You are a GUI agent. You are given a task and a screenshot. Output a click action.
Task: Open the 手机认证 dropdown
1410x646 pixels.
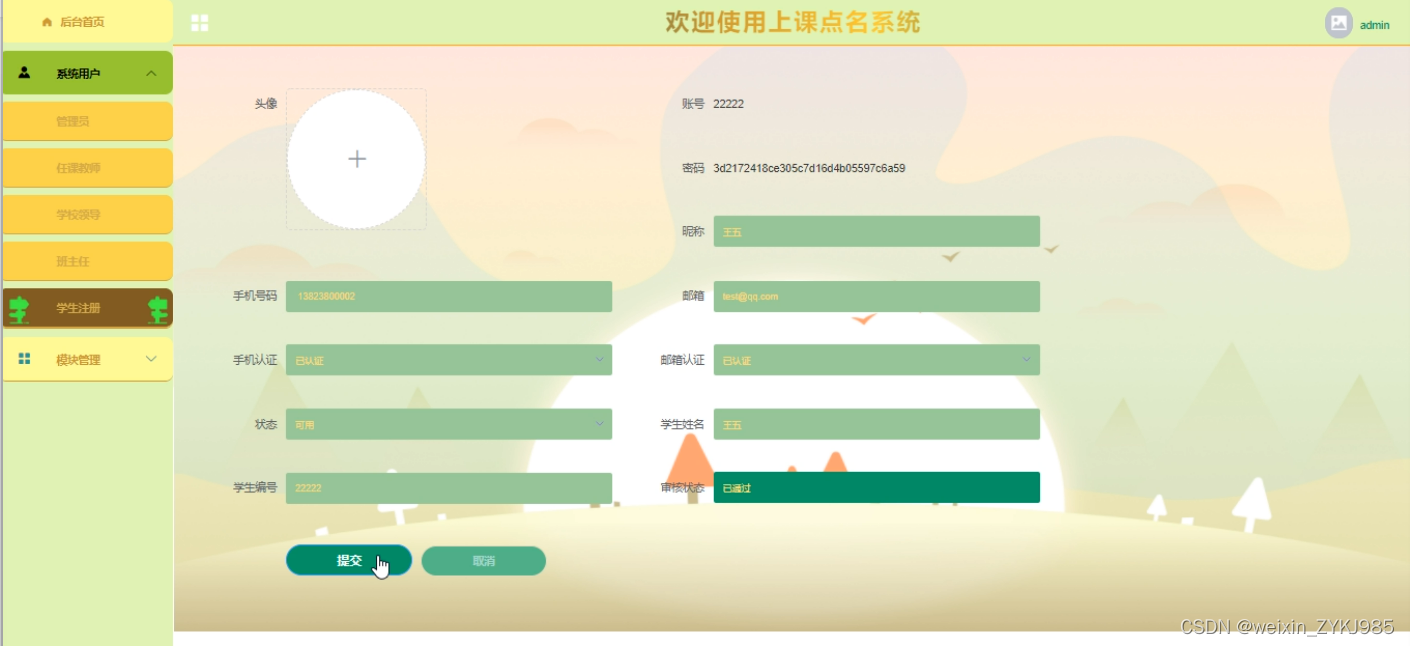(x=449, y=360)
